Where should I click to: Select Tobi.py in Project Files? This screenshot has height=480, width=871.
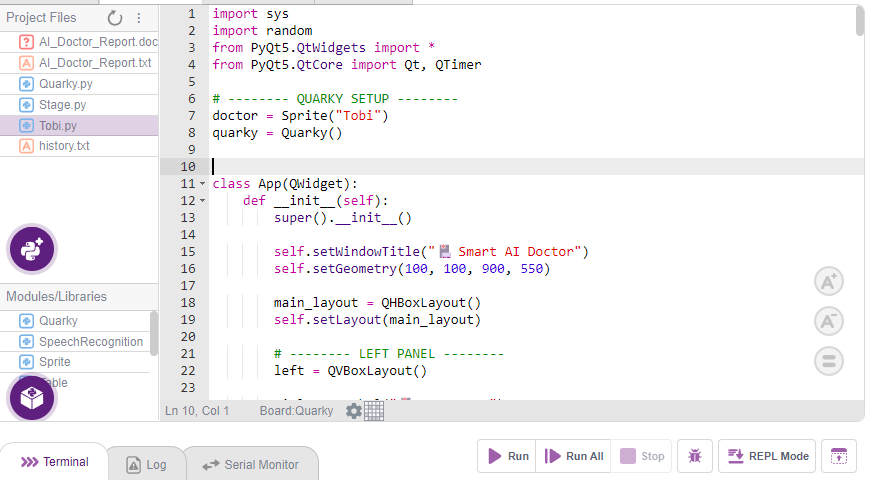(79, 126)
